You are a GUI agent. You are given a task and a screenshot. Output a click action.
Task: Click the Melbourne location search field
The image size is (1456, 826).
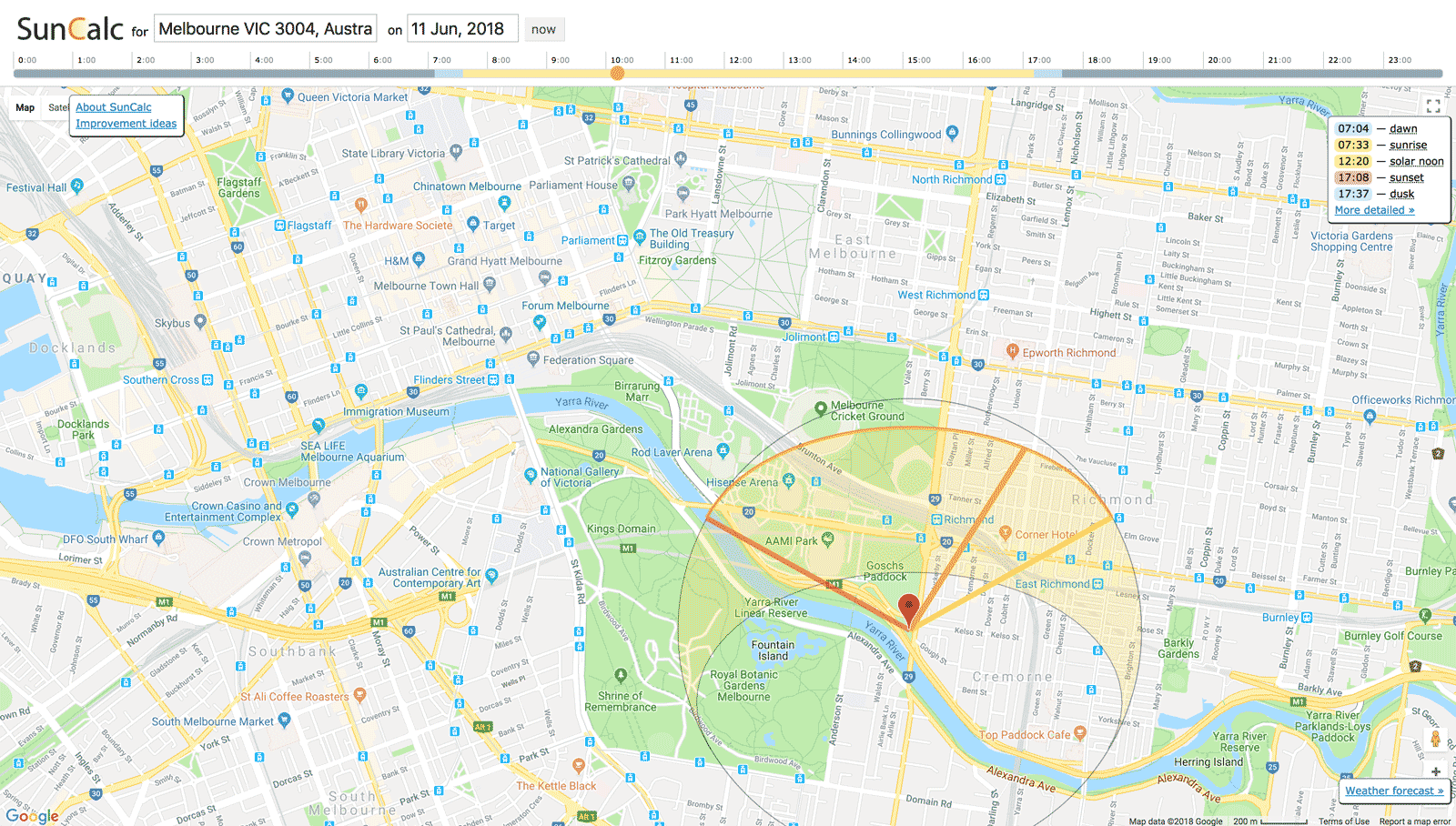[265, 29]
